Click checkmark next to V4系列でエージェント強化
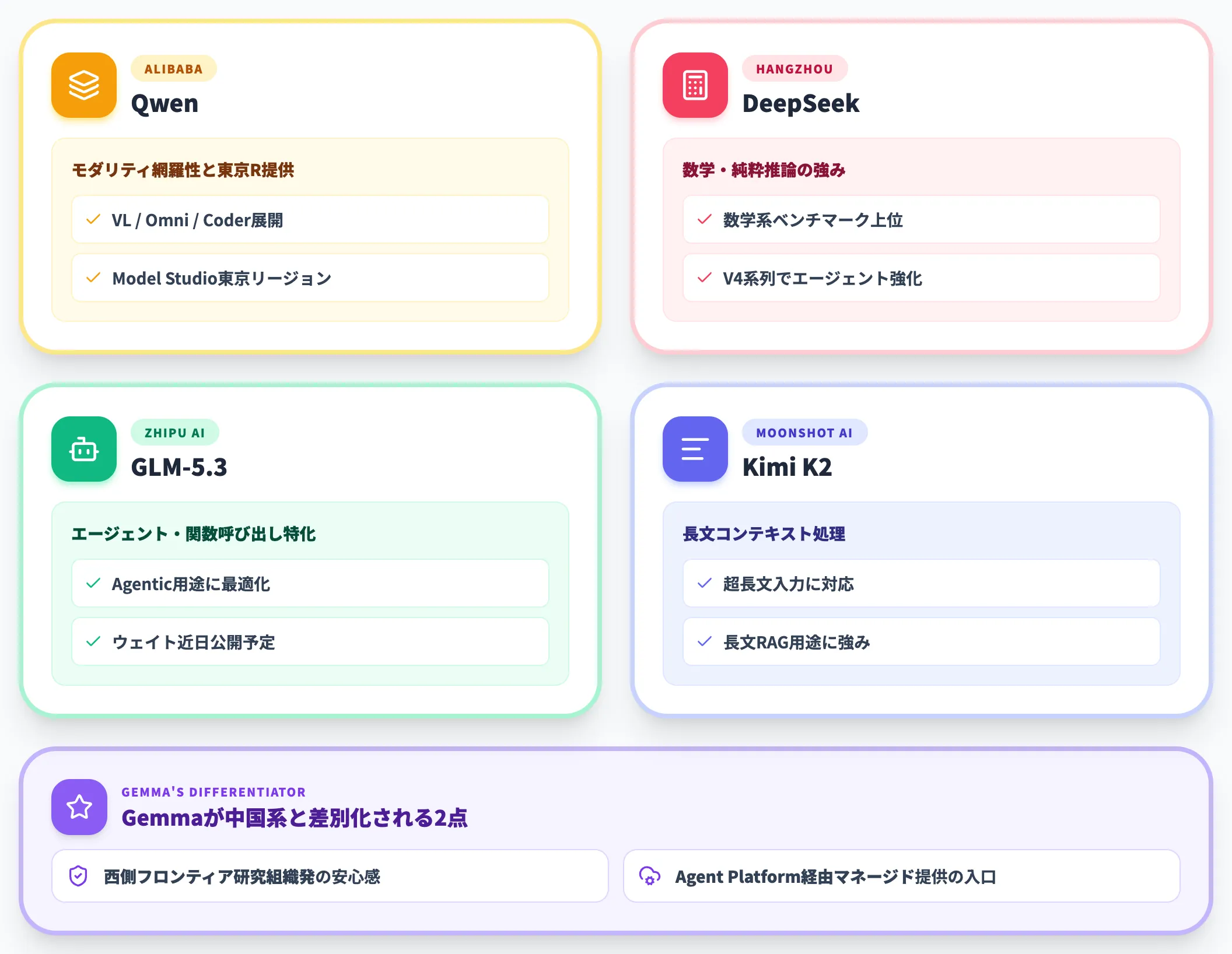This screenshot has height=954, width=1232. [705, 278]
